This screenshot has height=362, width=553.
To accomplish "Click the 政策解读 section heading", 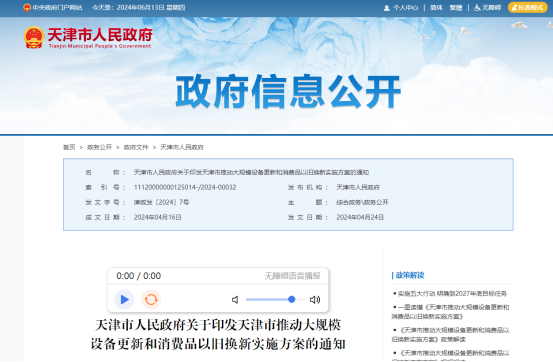I will click(410, 275).
